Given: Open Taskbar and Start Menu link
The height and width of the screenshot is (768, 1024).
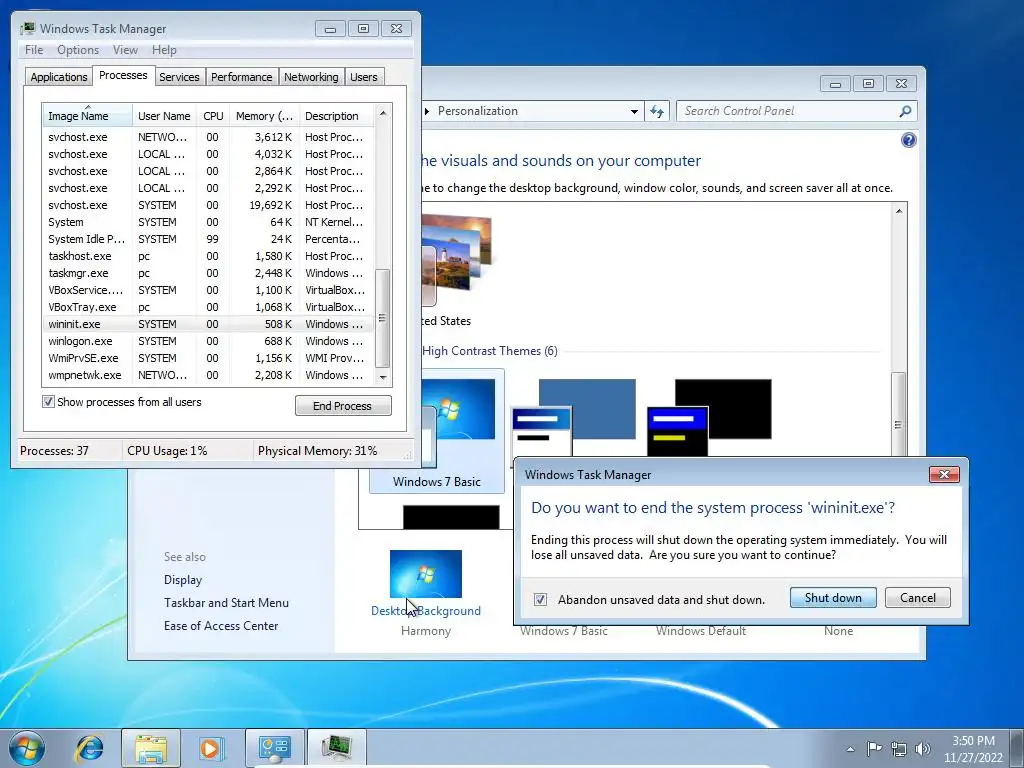Looking at the screenshot, I should [226, 603].
